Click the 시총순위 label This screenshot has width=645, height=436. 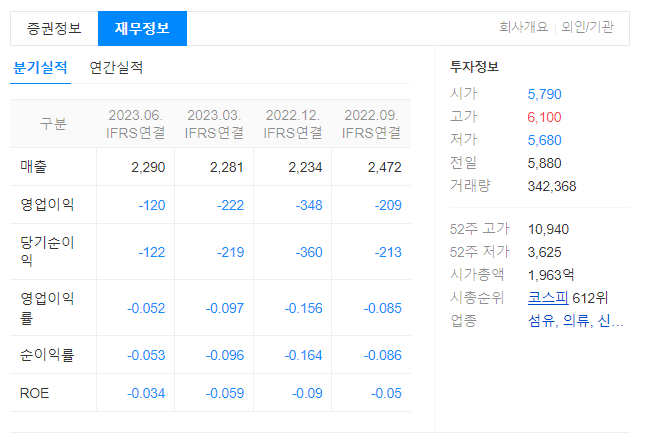click(477, 298)
